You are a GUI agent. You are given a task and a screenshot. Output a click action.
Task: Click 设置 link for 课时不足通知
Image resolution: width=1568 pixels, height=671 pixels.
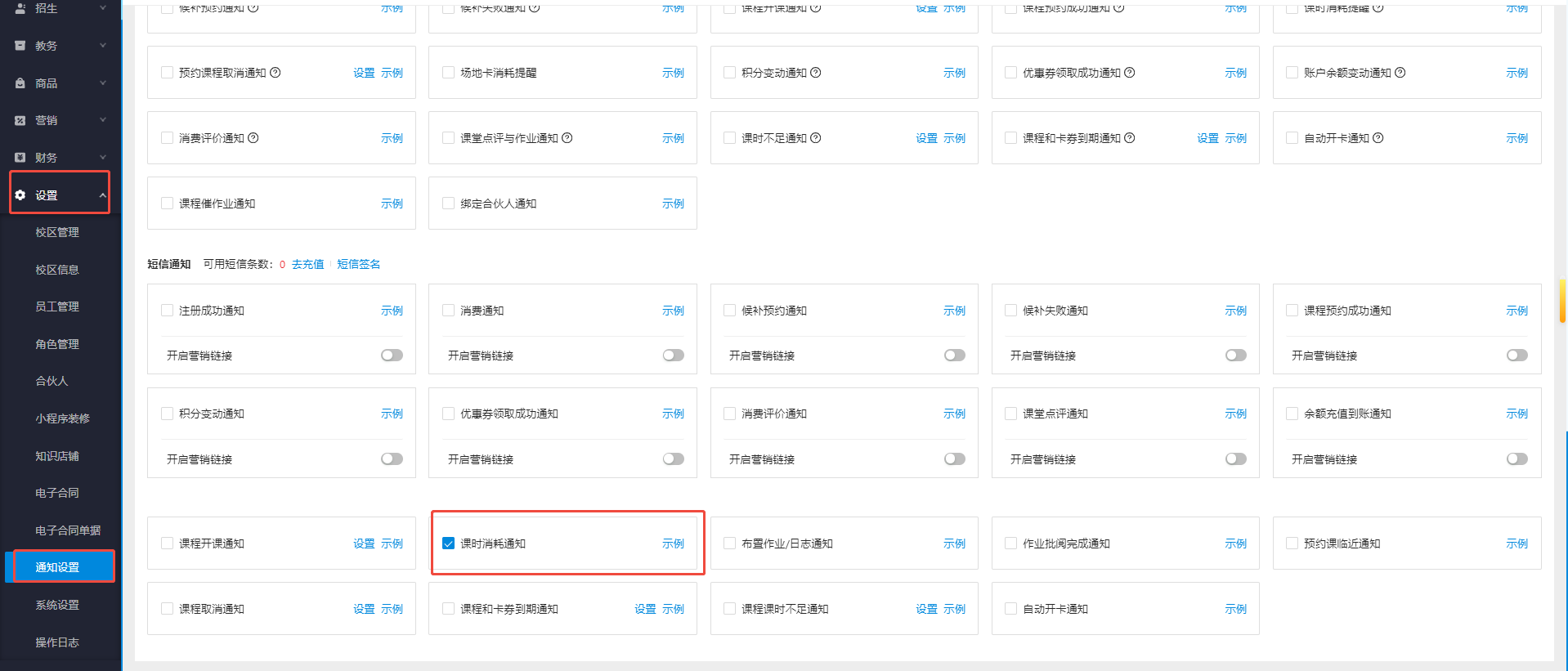(x=926, y=138)
